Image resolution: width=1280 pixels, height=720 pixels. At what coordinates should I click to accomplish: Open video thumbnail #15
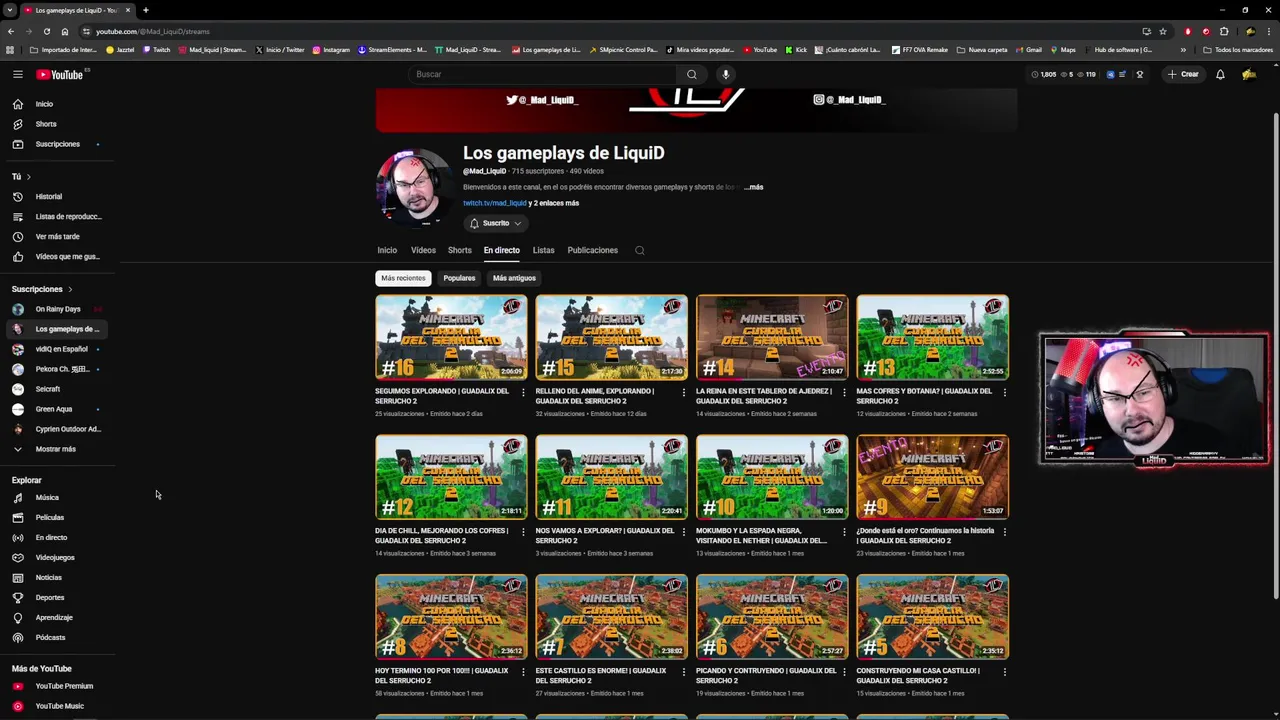[x=611, y=337]
